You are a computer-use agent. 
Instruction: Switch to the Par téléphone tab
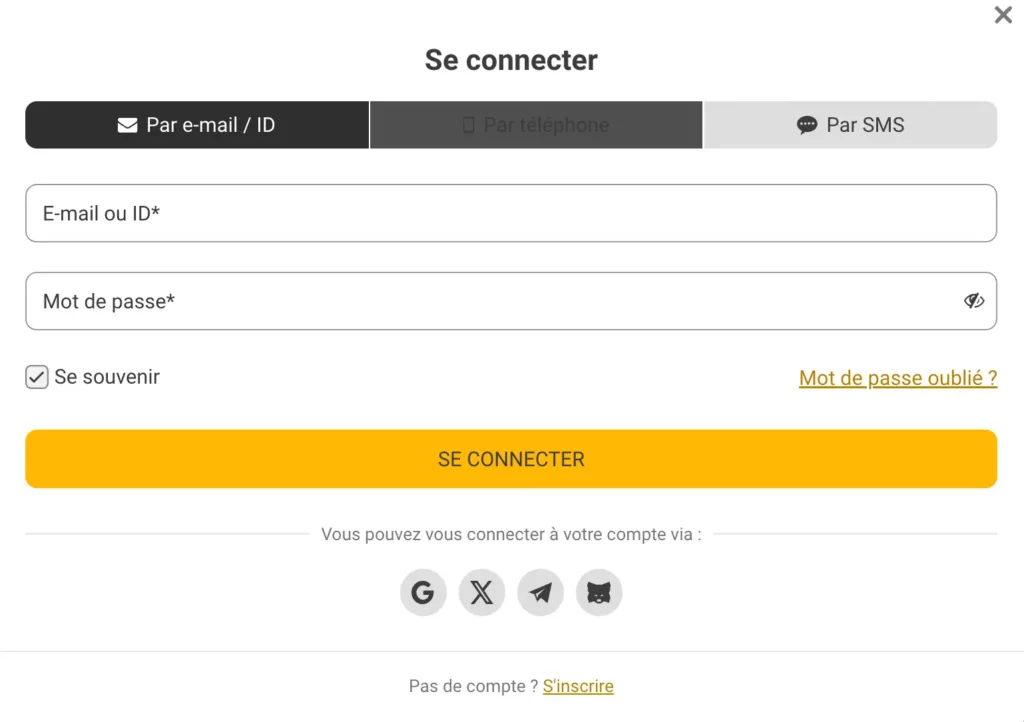(x=536, y=124)
